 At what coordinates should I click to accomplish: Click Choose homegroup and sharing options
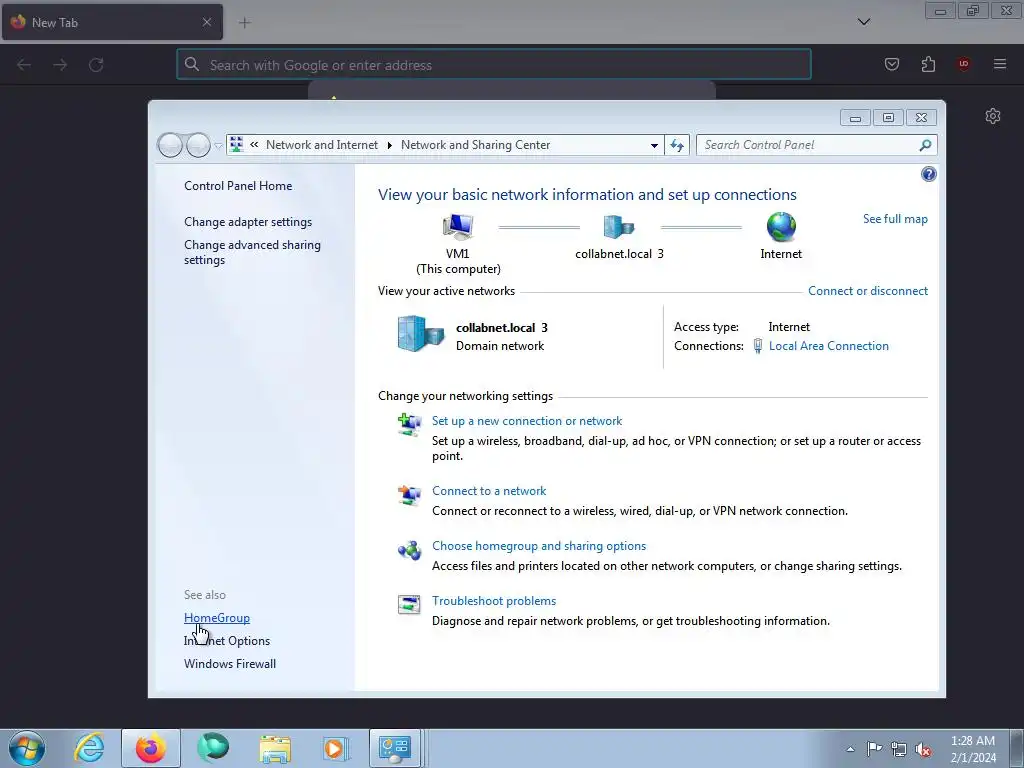[539, 546]
